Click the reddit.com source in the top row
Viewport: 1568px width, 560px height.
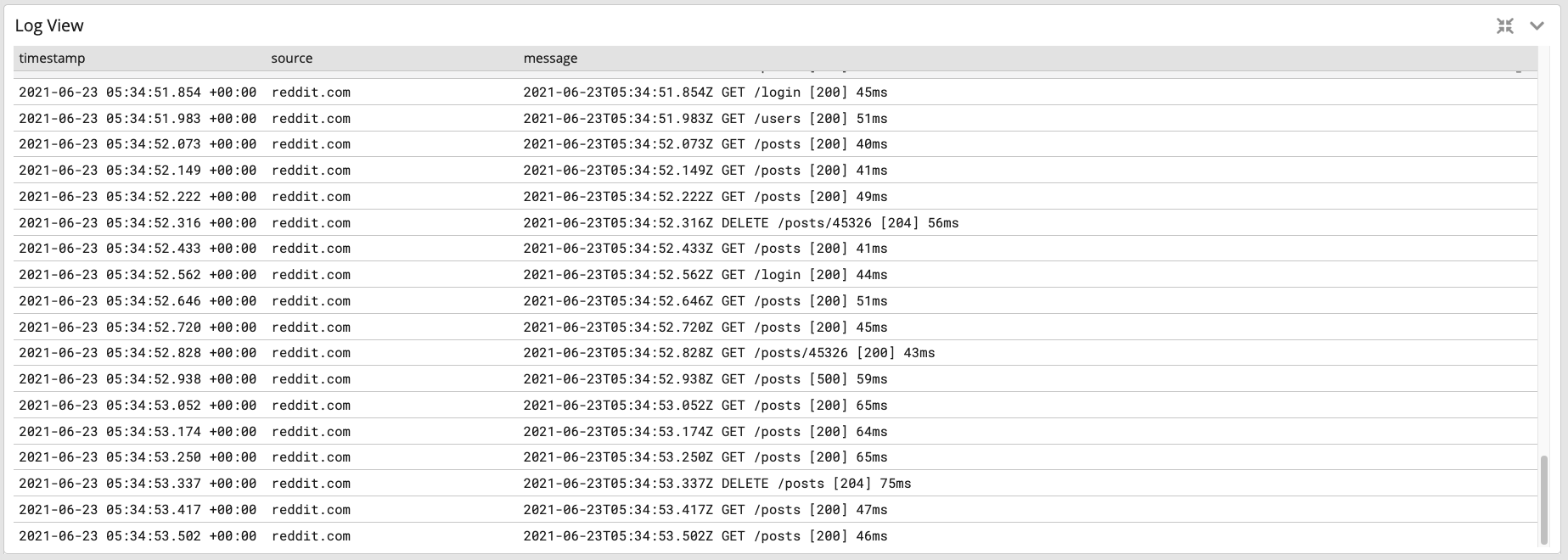pos(311,92)
